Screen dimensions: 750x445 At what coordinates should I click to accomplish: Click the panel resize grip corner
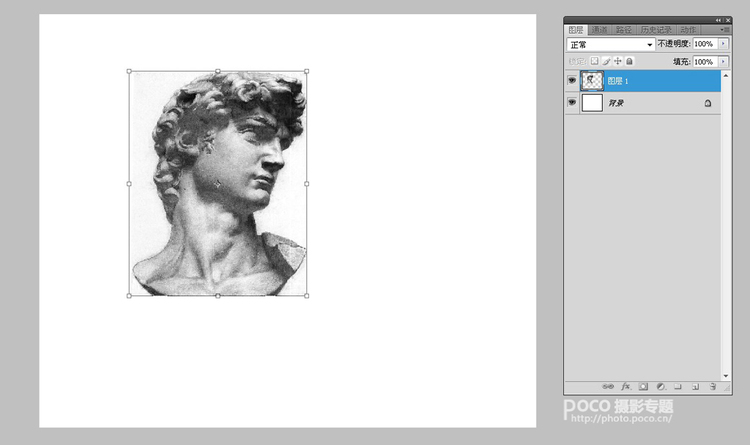point(728,388)
